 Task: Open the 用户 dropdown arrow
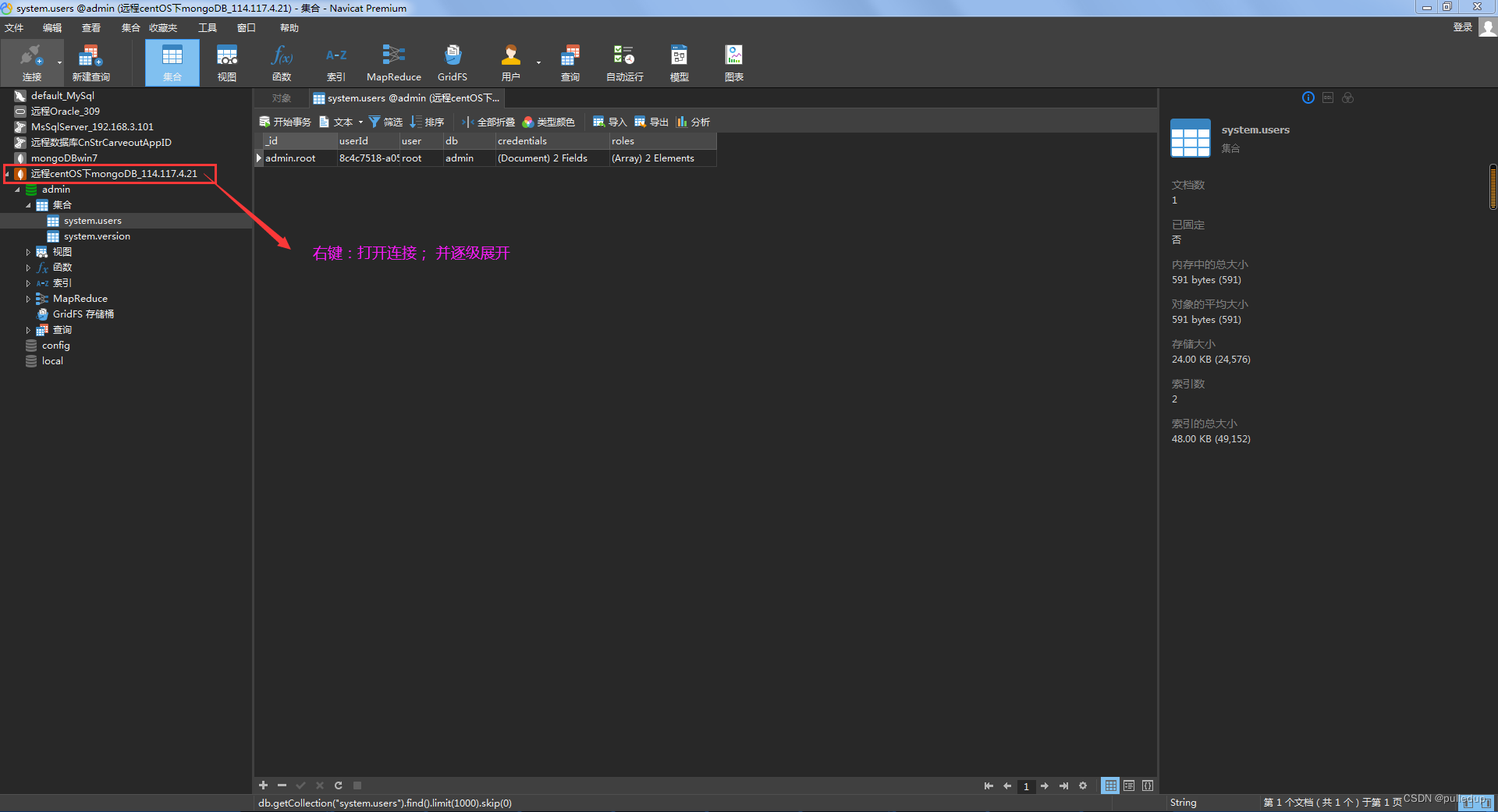(x=538, y=62)
